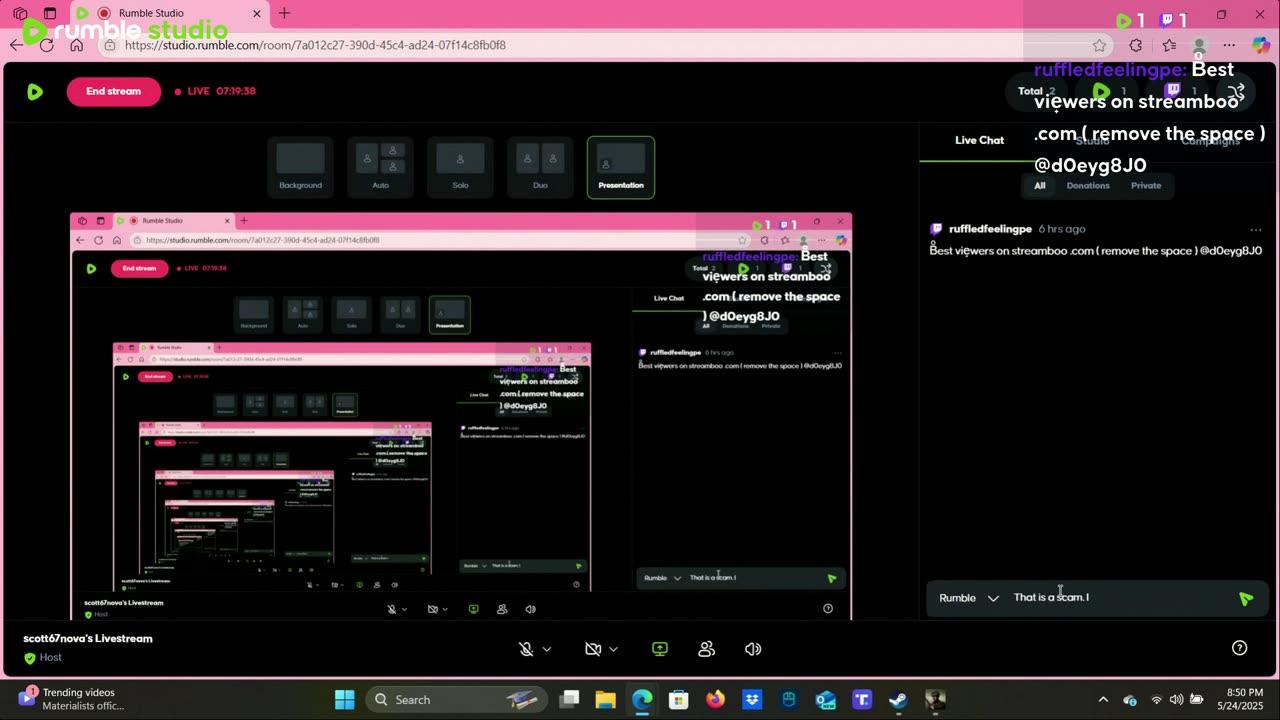The image size is (1280, 720).
Task: Select the Auto layout
Action: [380, 167]
